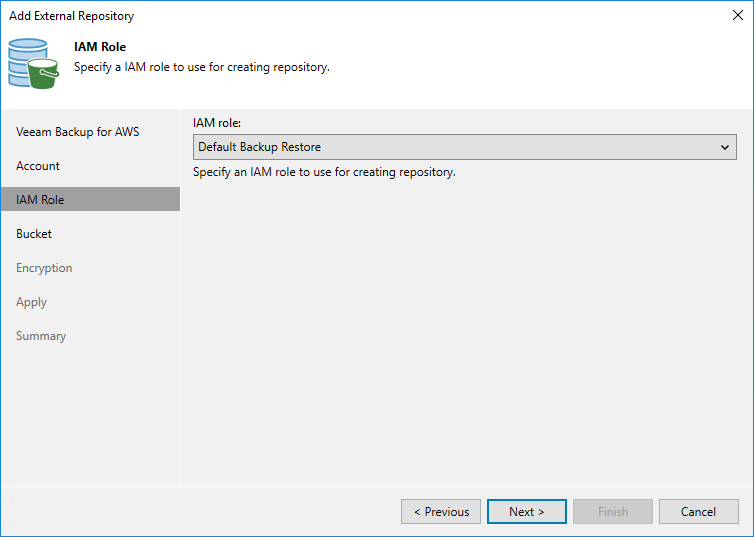
Task: Expand the Default Backup Restore dropdown arrow
Action: coord(726,147)
